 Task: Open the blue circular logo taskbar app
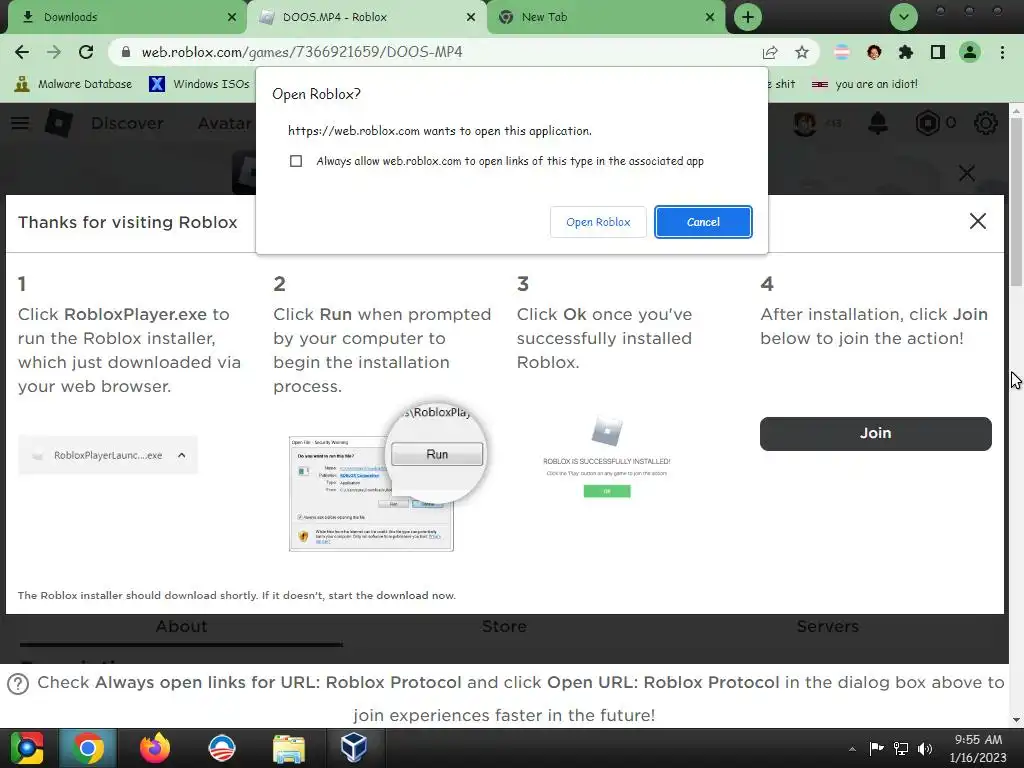[222, 748]
